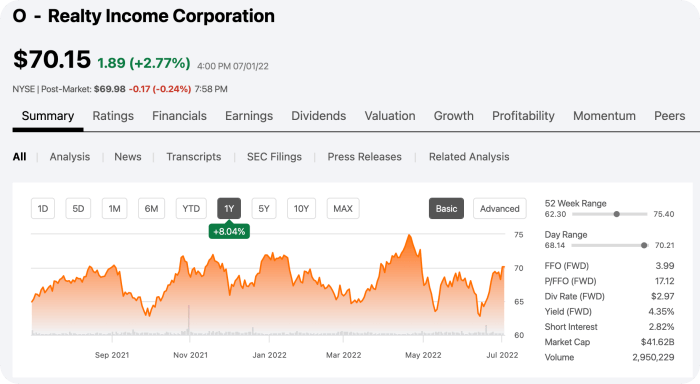The height and width of the screenshot is (384, 700).
Task: Select the 1Y chart range
Action: pyautogui.click(x=229, y=209)
